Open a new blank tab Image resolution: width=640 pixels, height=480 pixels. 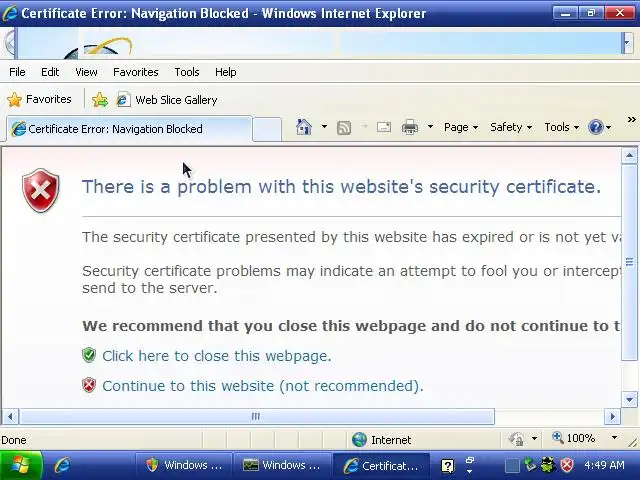[267, 129]
